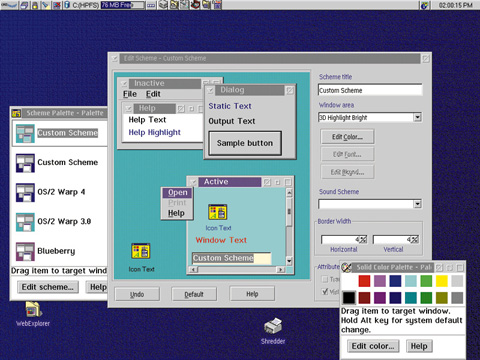The image size is (480, 360).
Task: Expand the Window area dropdown
Action: 417,117
